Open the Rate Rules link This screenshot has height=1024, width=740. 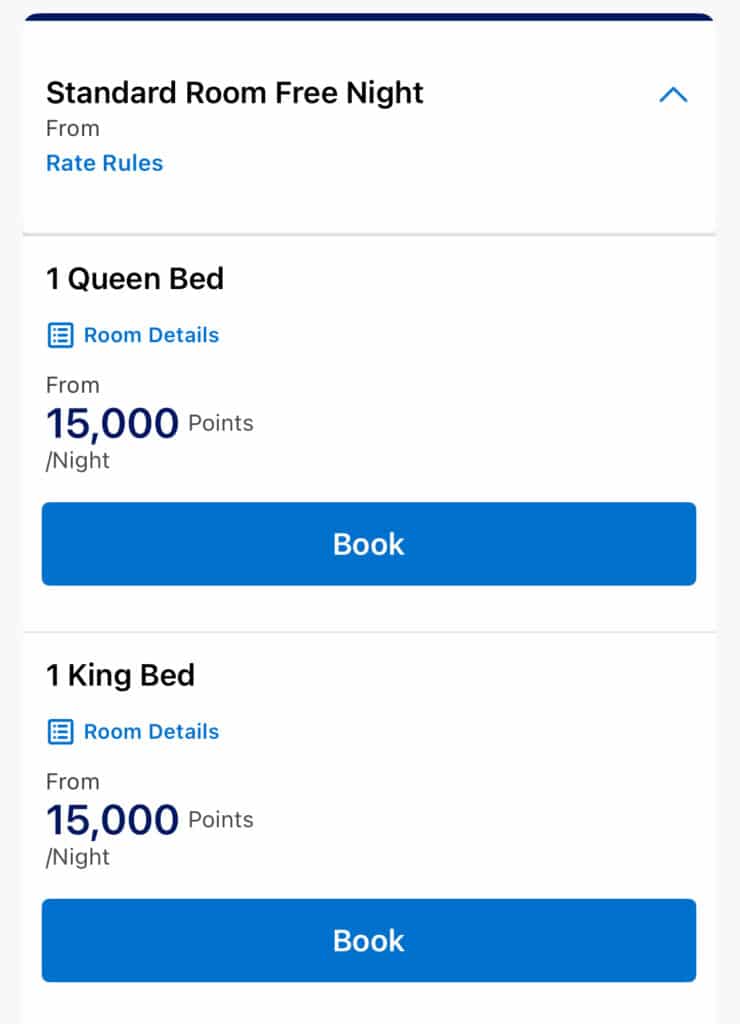pos(105,163)
